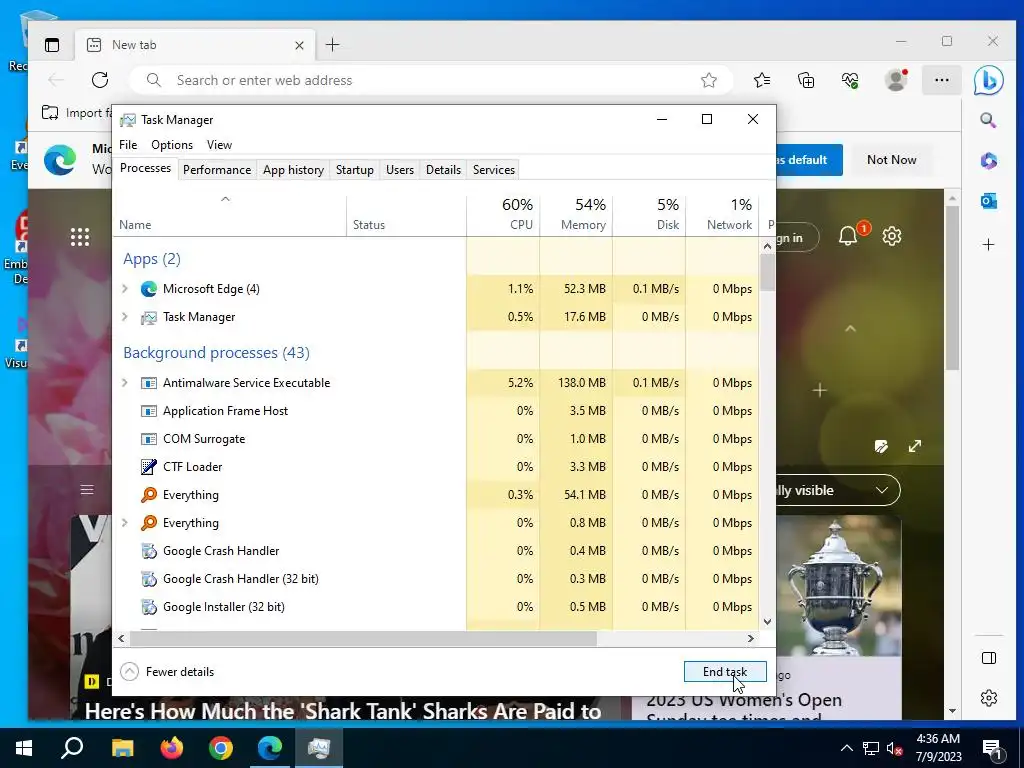Switch to the App history tab
1024x768 pixels.
pyautogui.click(x=293, y=170)
